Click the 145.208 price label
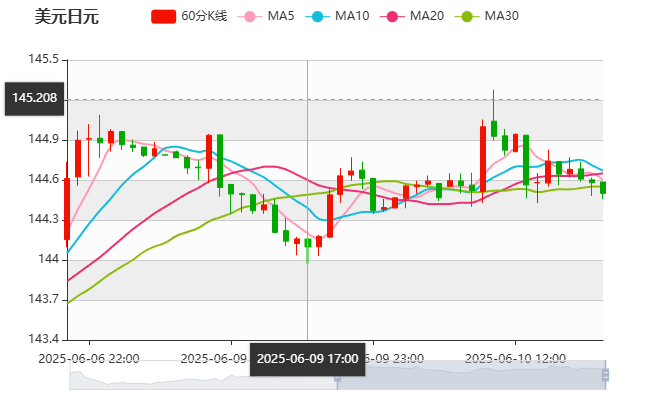The width and height of the screenshot is (670, 400). pos(35,98)
